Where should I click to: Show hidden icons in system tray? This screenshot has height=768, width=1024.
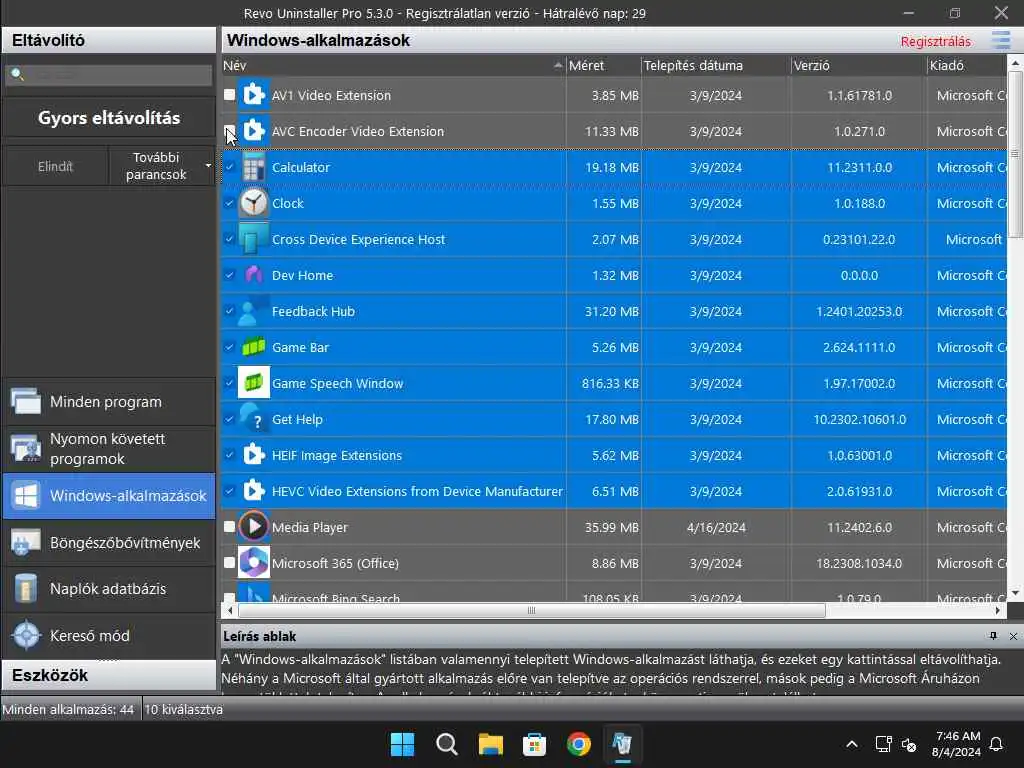(x=852, y=744)
